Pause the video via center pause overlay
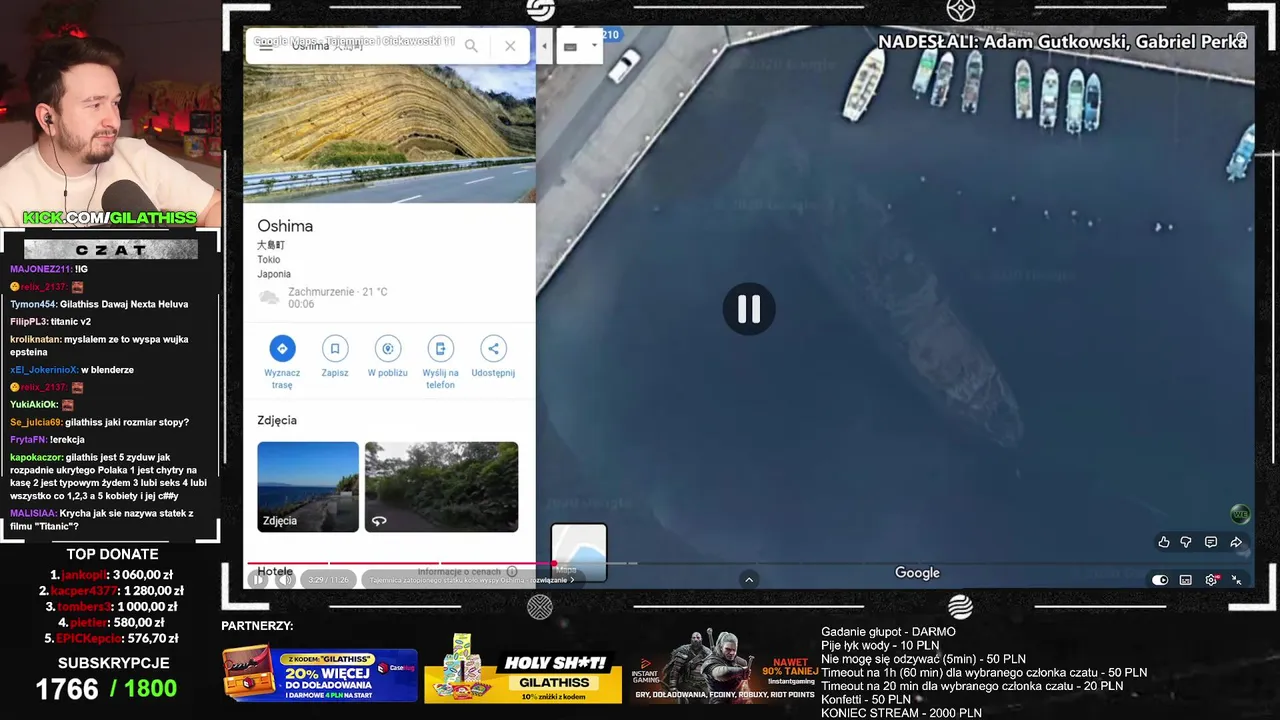 click(749, 309)
